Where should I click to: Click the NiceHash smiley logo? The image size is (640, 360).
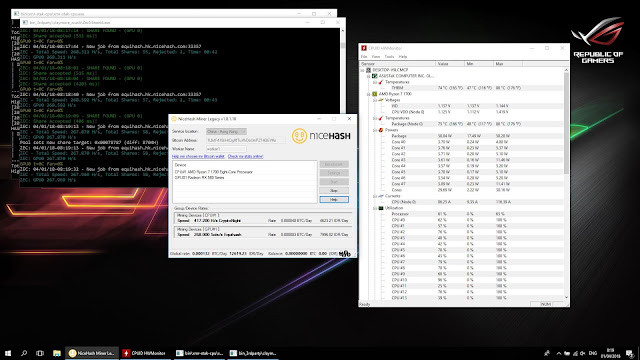[299, 136]
